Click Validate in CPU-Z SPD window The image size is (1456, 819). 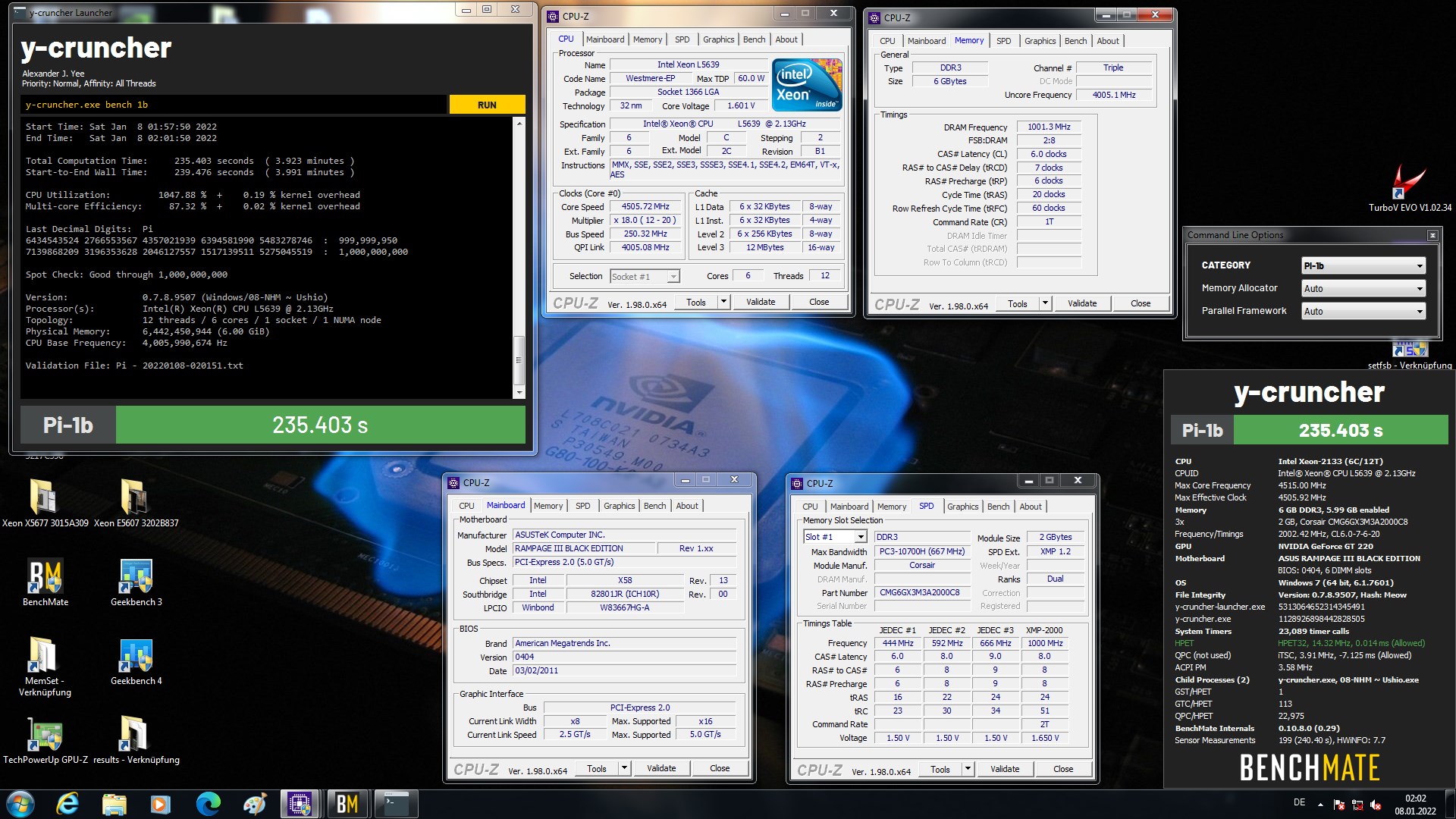pyautogui.click(x=1005, y=769)
